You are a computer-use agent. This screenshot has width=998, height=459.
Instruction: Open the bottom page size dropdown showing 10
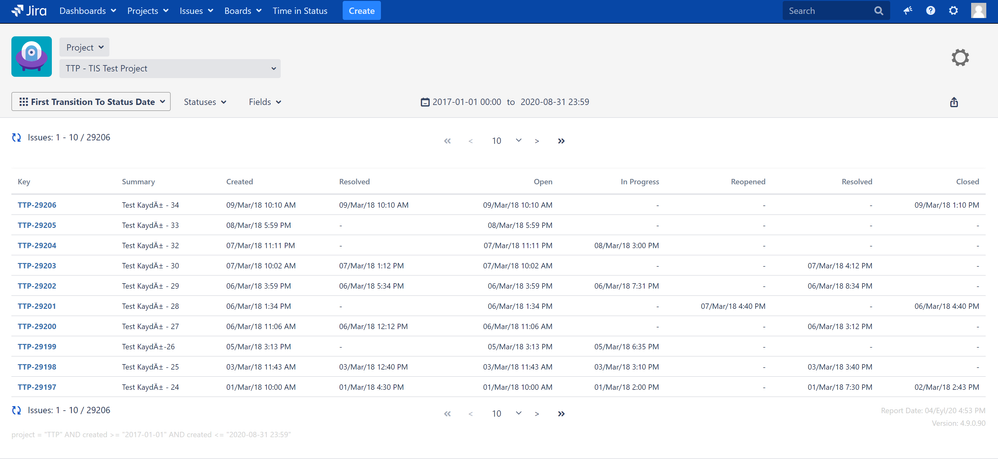tap(506, 414)
